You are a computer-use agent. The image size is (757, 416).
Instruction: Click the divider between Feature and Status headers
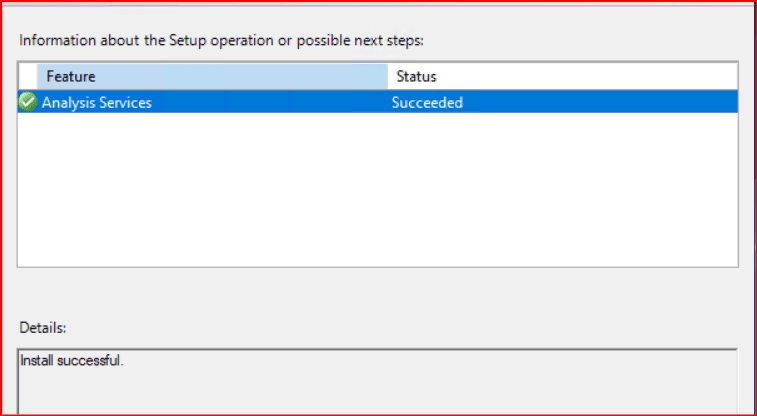pos(388,76)
